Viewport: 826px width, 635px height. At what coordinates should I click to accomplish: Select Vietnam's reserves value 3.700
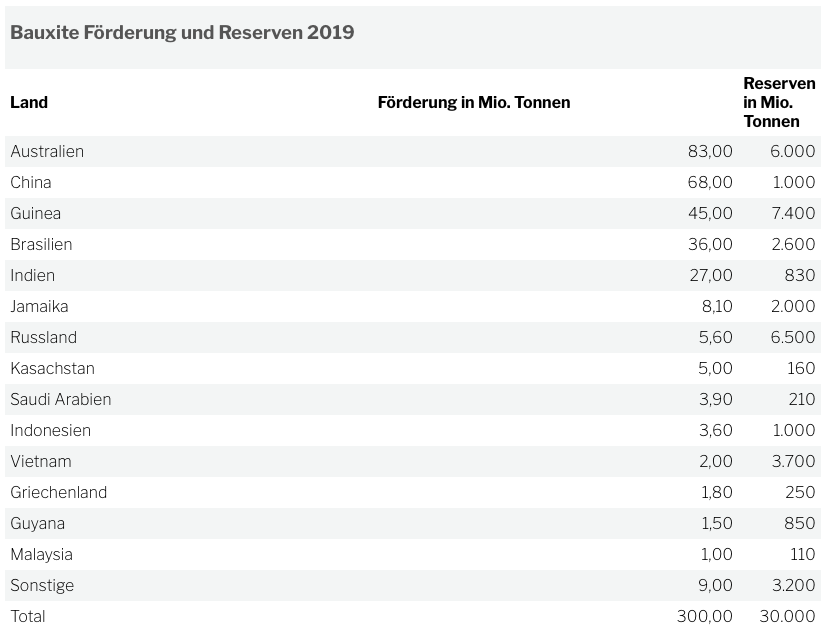click(x=793, y=462)
